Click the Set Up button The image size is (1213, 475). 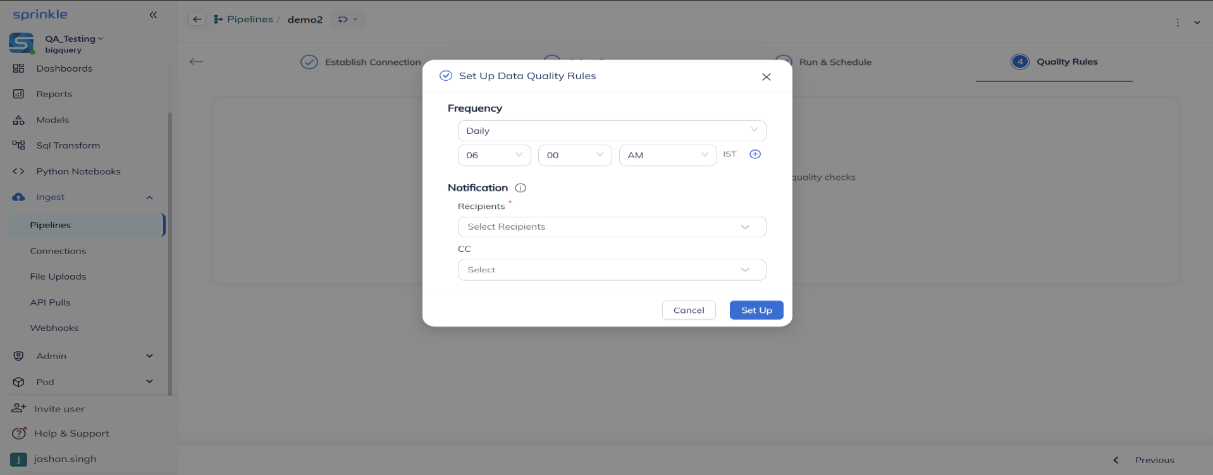757,310
